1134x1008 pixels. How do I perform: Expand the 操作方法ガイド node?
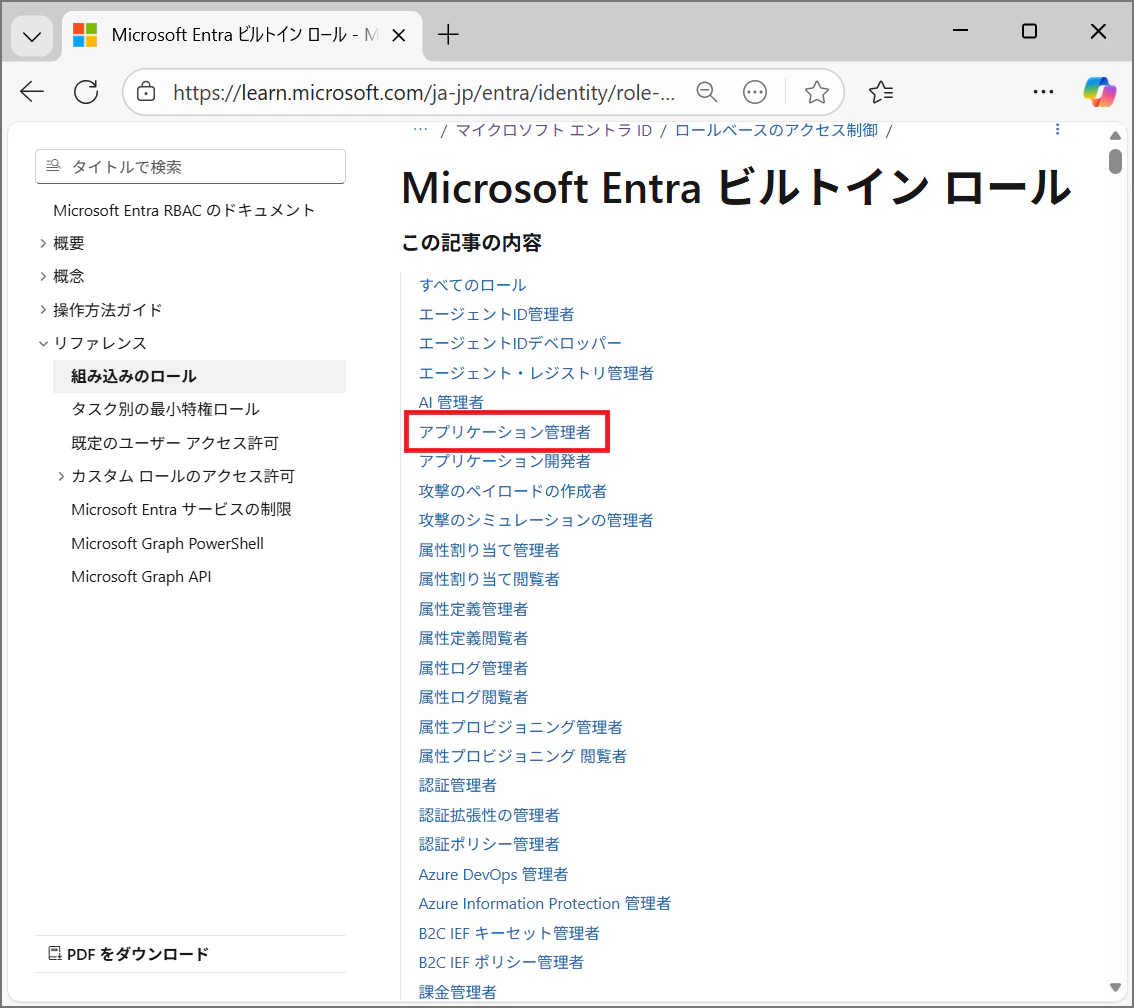pos(43,309)
